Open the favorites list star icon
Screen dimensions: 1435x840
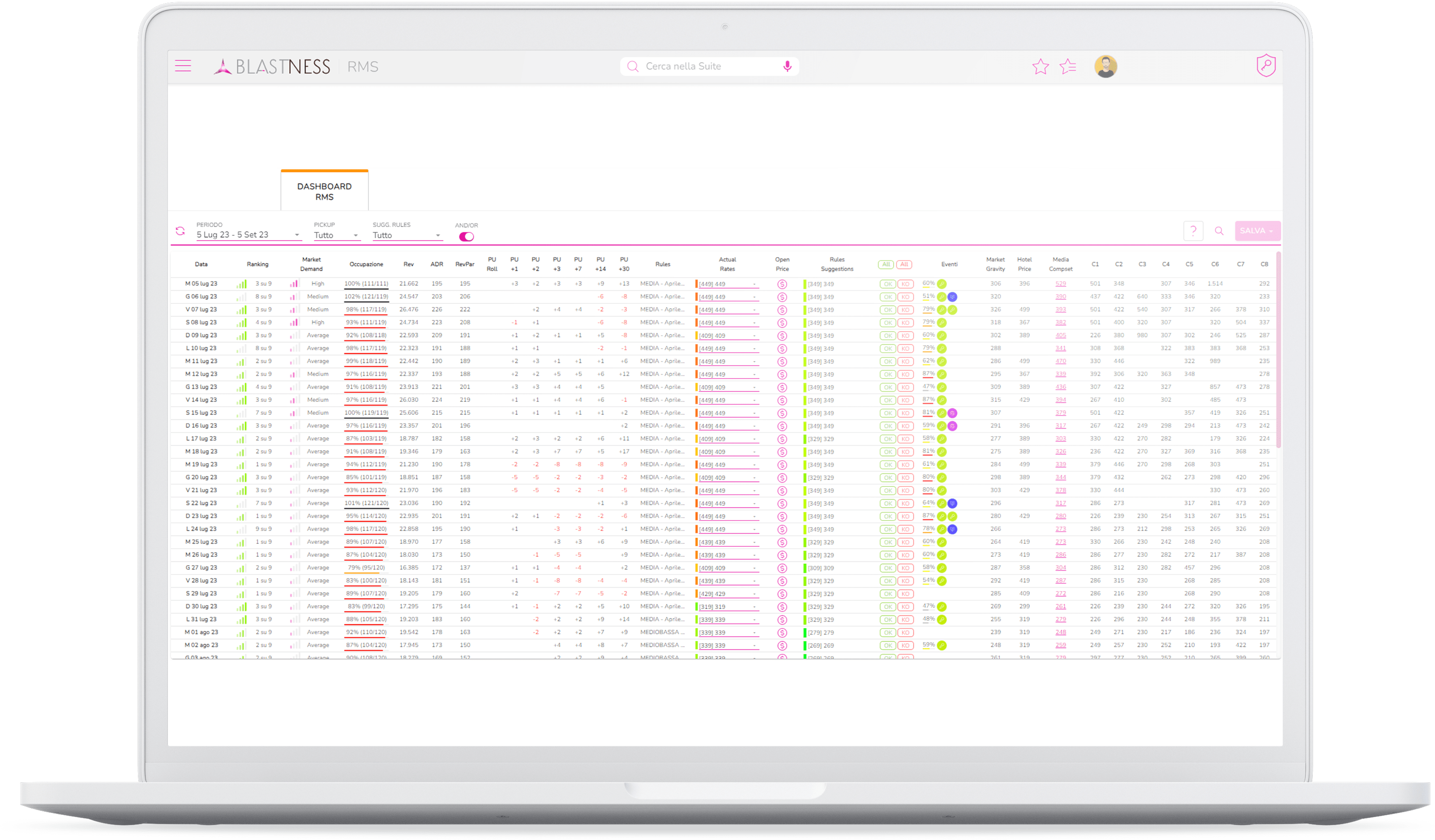pos(1068,67)
